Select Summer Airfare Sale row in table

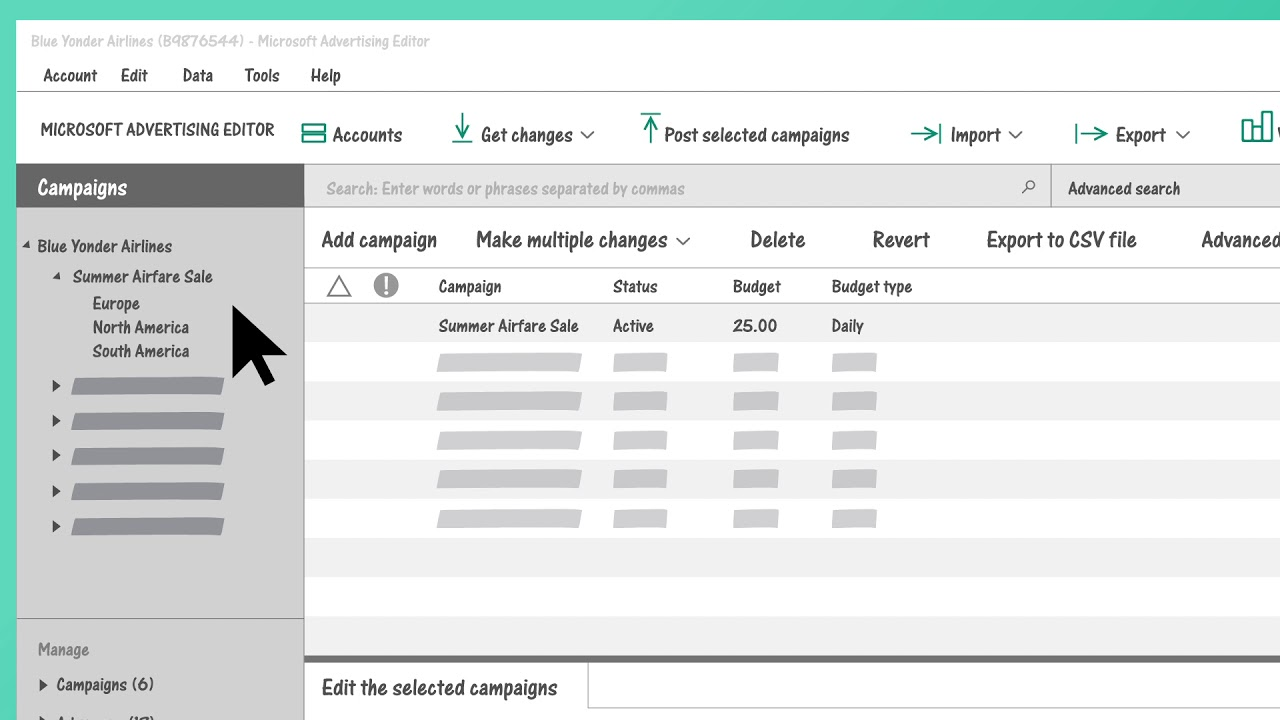792,325
